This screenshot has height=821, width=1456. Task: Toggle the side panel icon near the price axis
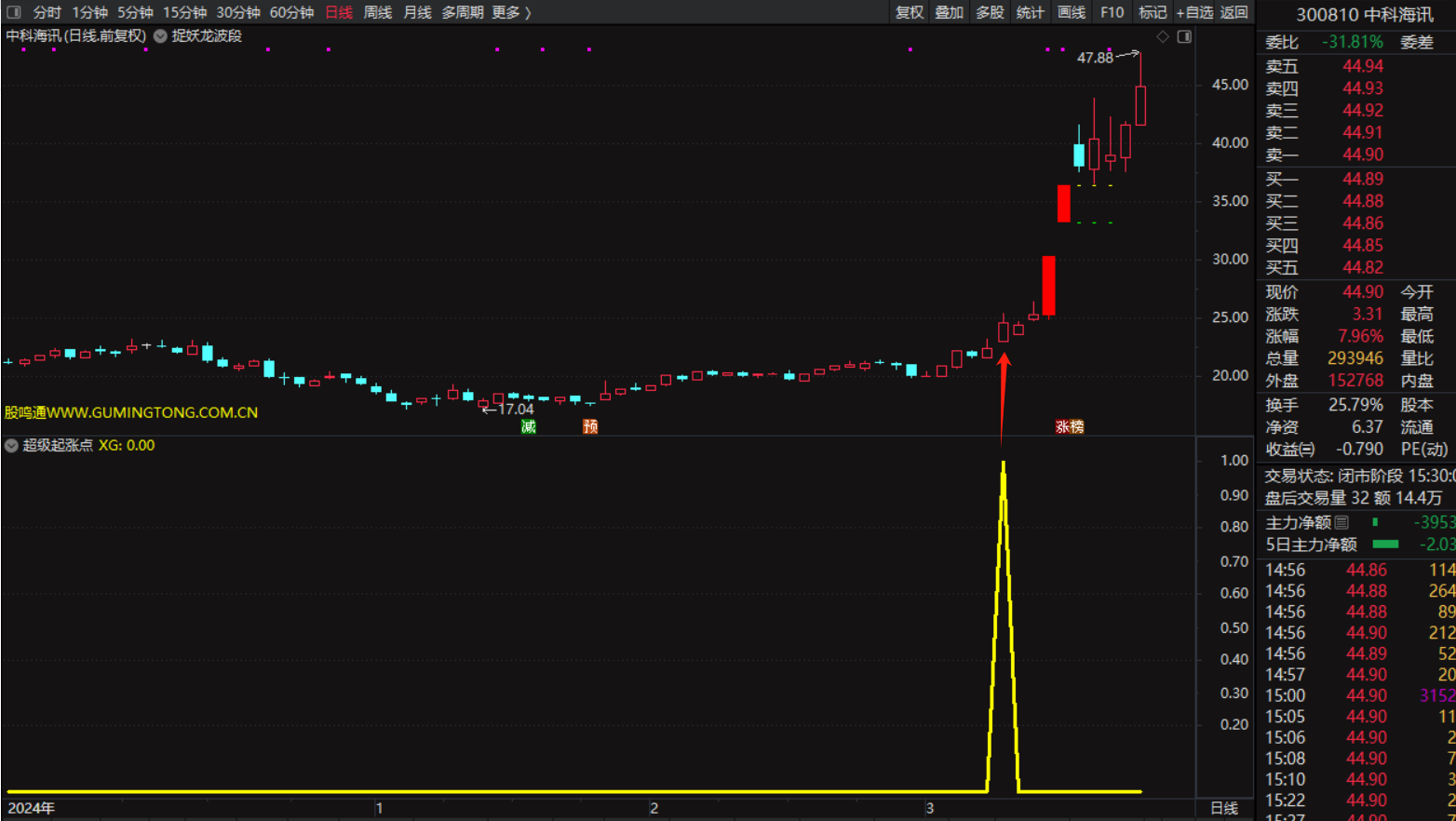(x=1184, y=36)
